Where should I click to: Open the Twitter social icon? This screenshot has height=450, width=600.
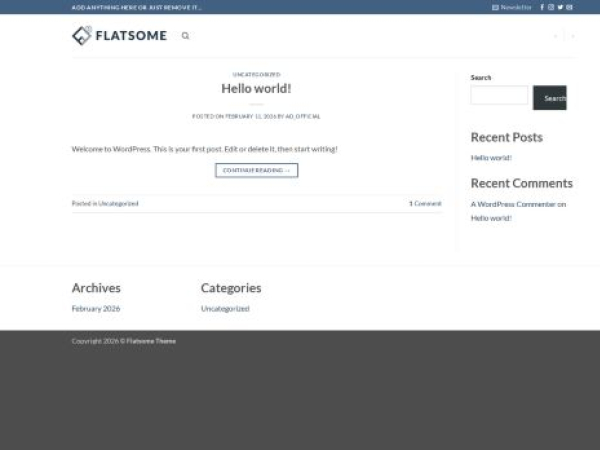point(560,7)
